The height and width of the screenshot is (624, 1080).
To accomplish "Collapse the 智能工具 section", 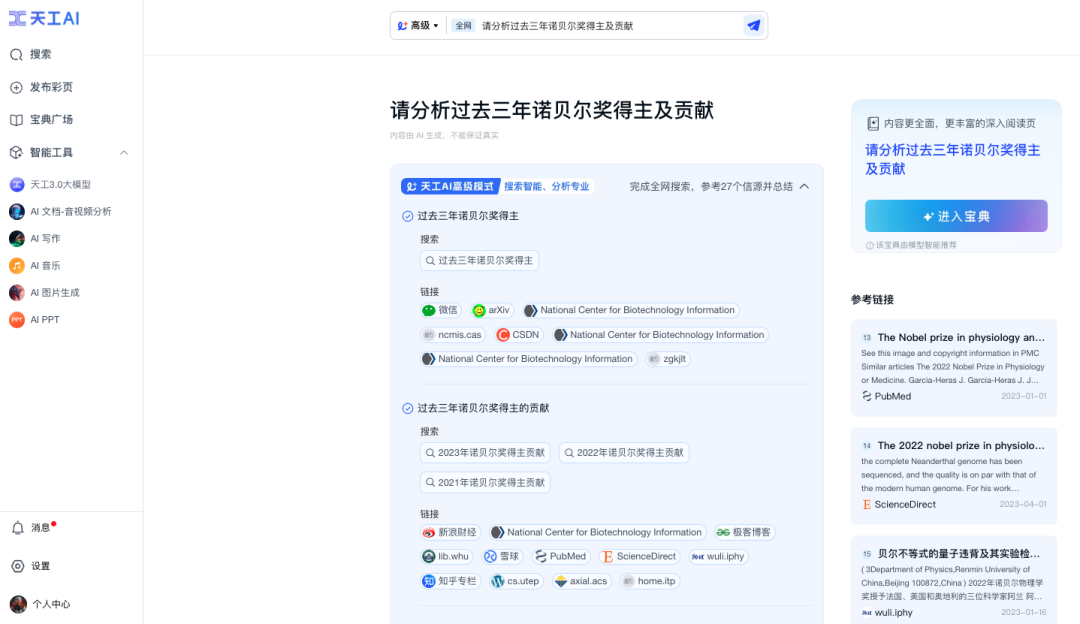I will [124, 152].
